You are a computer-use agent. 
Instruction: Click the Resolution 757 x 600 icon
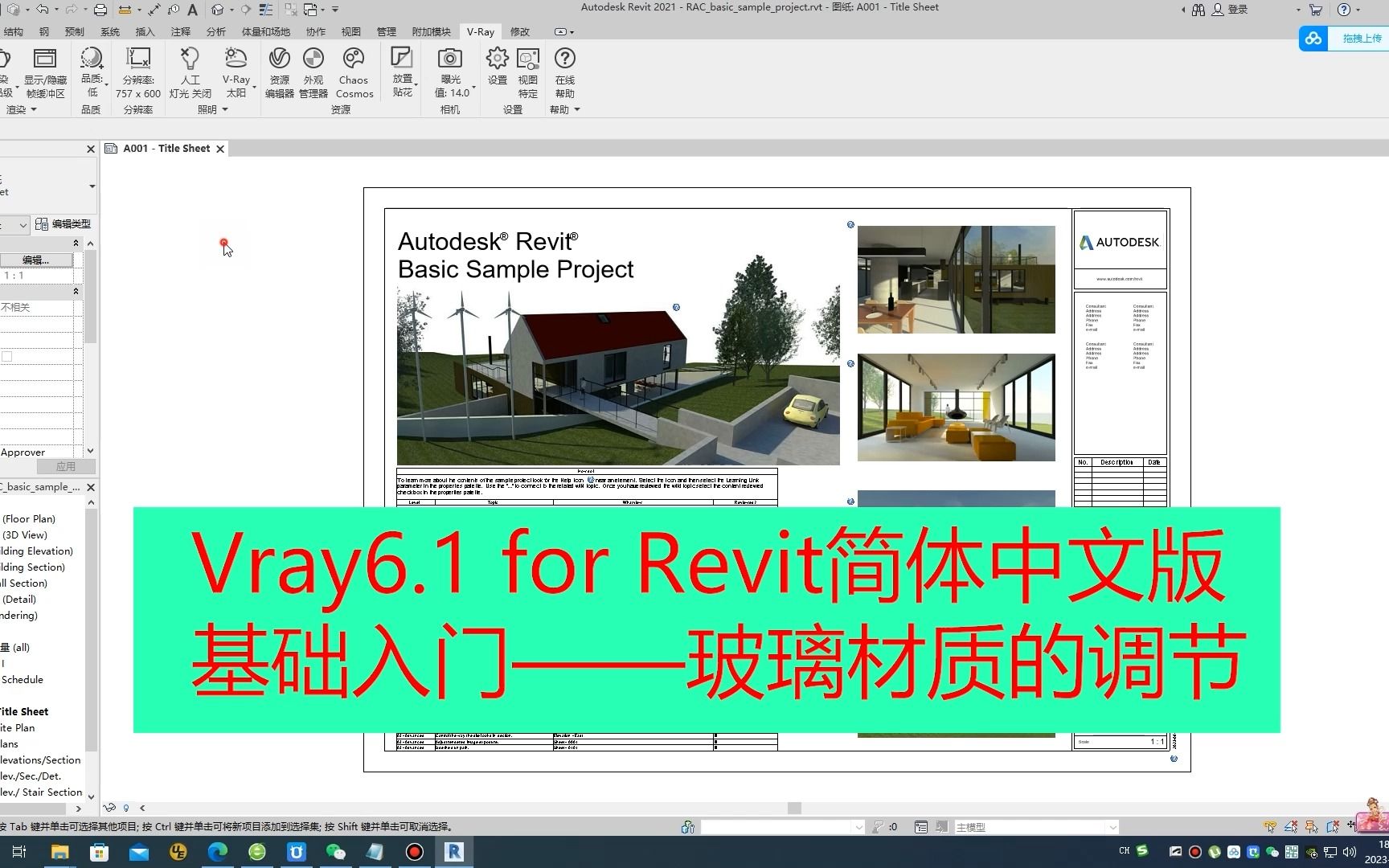138,59
